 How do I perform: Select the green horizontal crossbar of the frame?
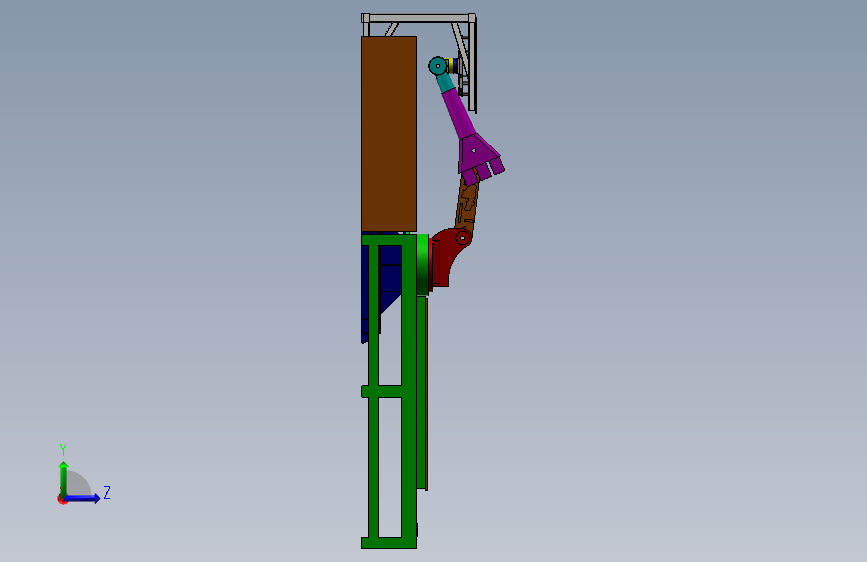tap(382, 391)
